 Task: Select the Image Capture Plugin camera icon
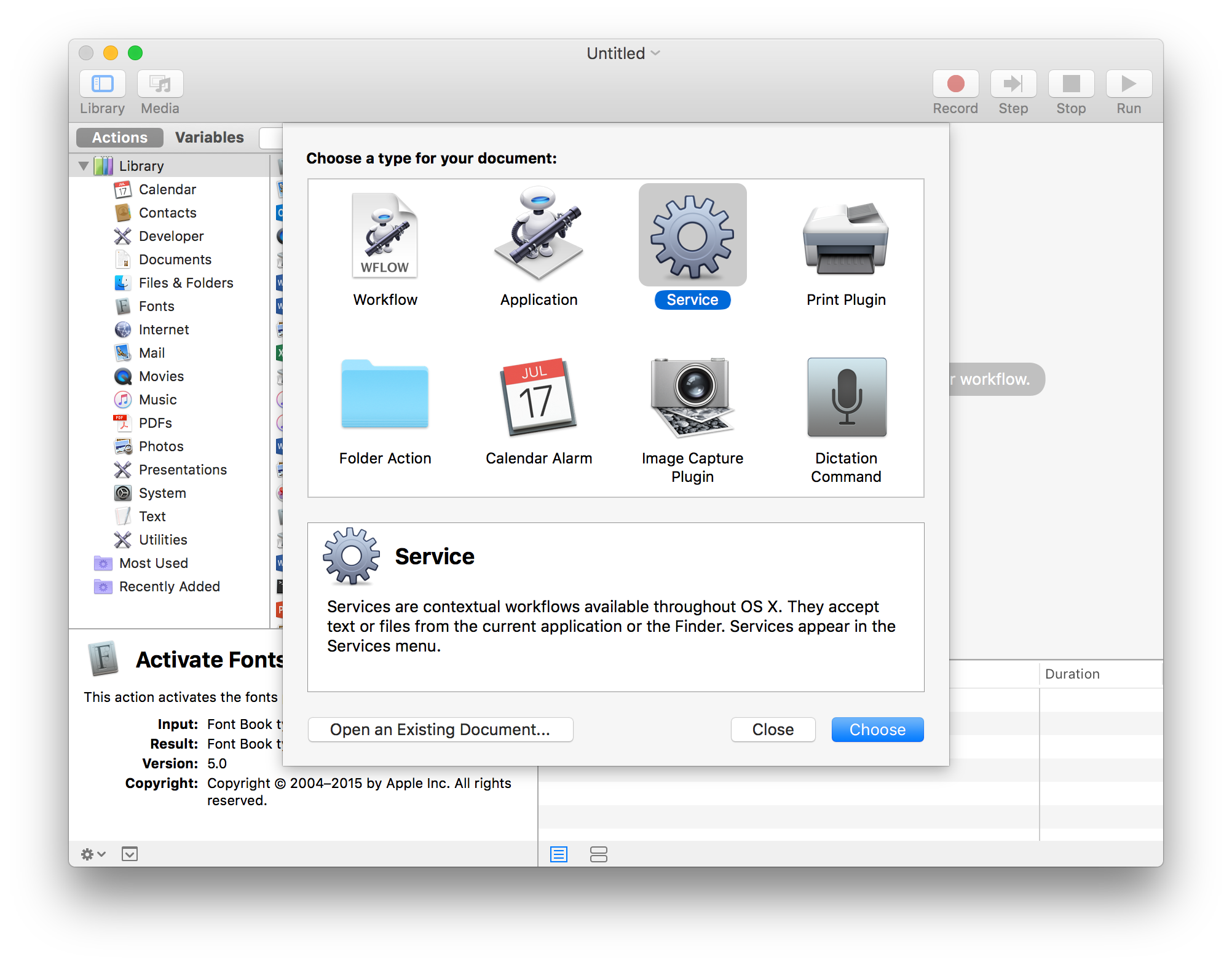[x=692, y=396]
